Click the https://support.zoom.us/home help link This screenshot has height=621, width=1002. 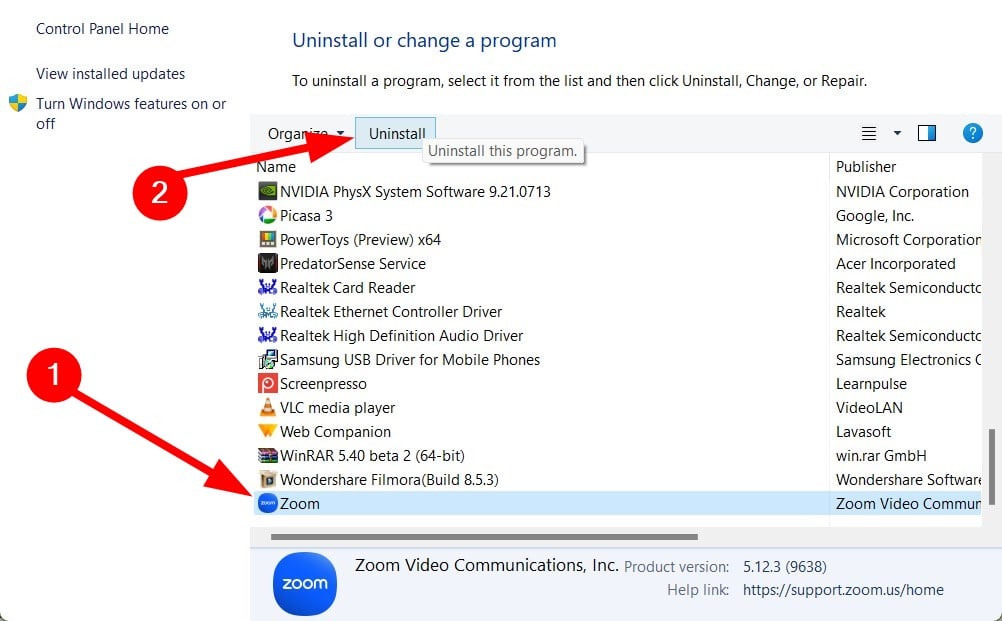click(843, 590)
